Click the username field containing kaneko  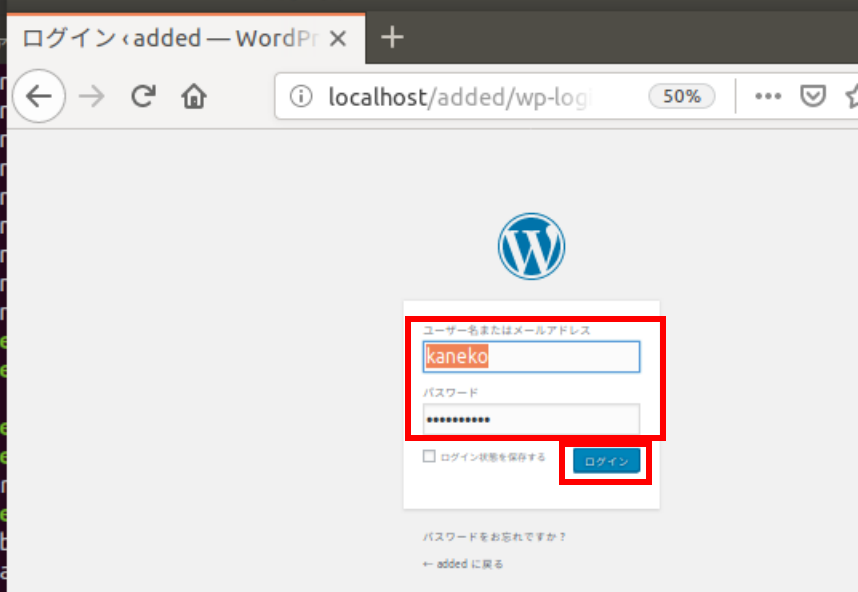[x=531, y=357]
